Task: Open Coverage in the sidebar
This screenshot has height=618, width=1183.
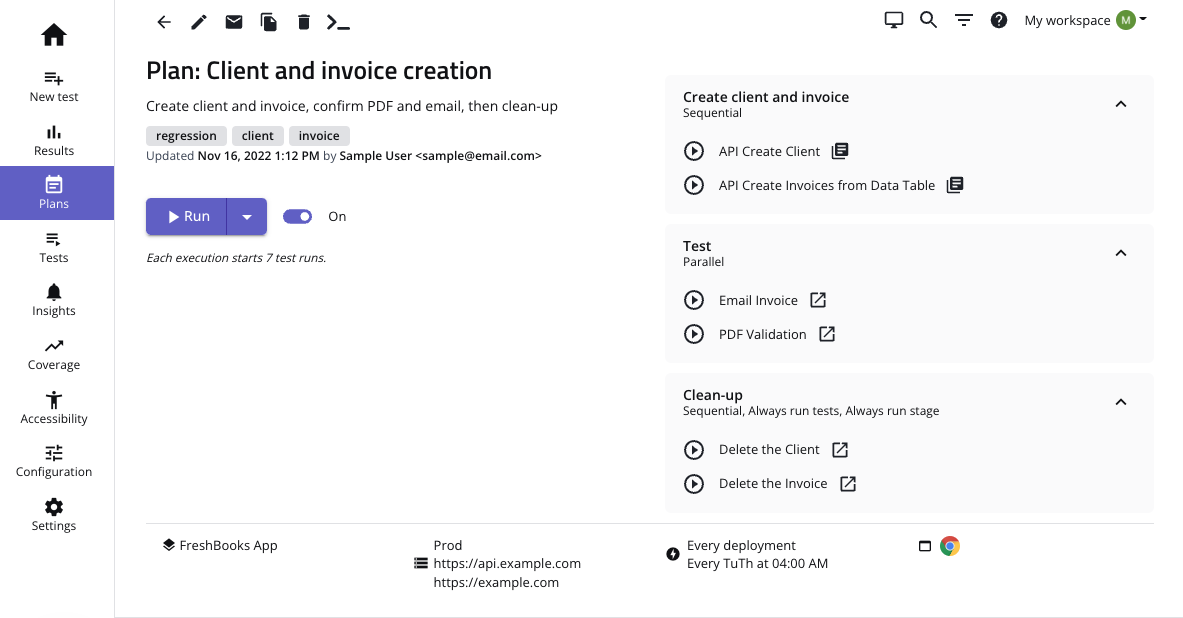Action: tap(54, 355)
